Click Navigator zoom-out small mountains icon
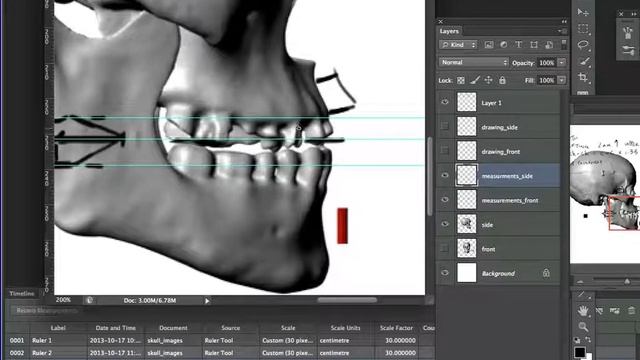 [580, 282]
